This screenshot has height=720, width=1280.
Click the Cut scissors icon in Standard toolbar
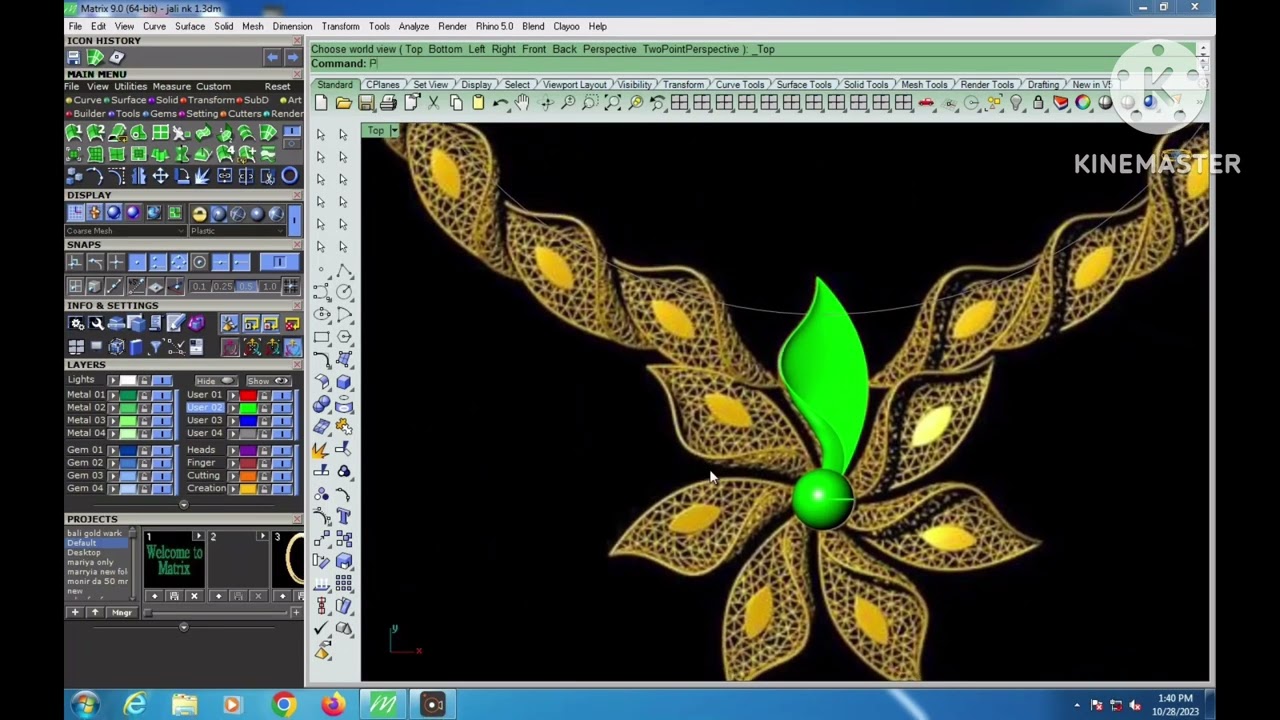tap(433, 103)
